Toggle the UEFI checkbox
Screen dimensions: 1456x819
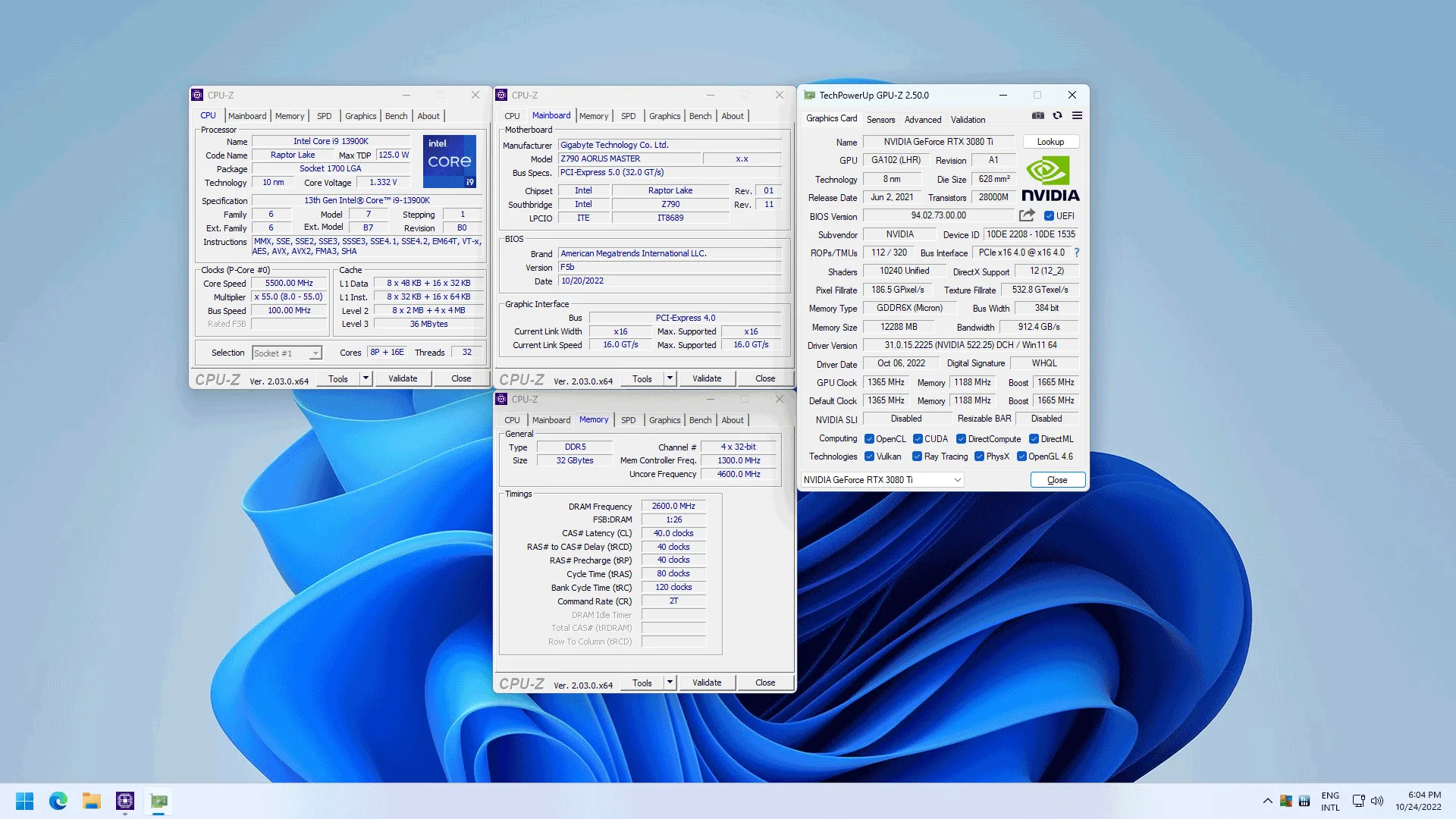tap(1049, 216)
